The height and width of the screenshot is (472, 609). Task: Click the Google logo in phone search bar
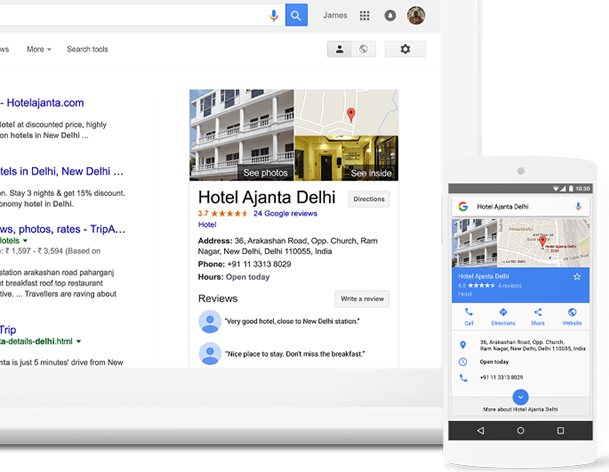(463, 206)
